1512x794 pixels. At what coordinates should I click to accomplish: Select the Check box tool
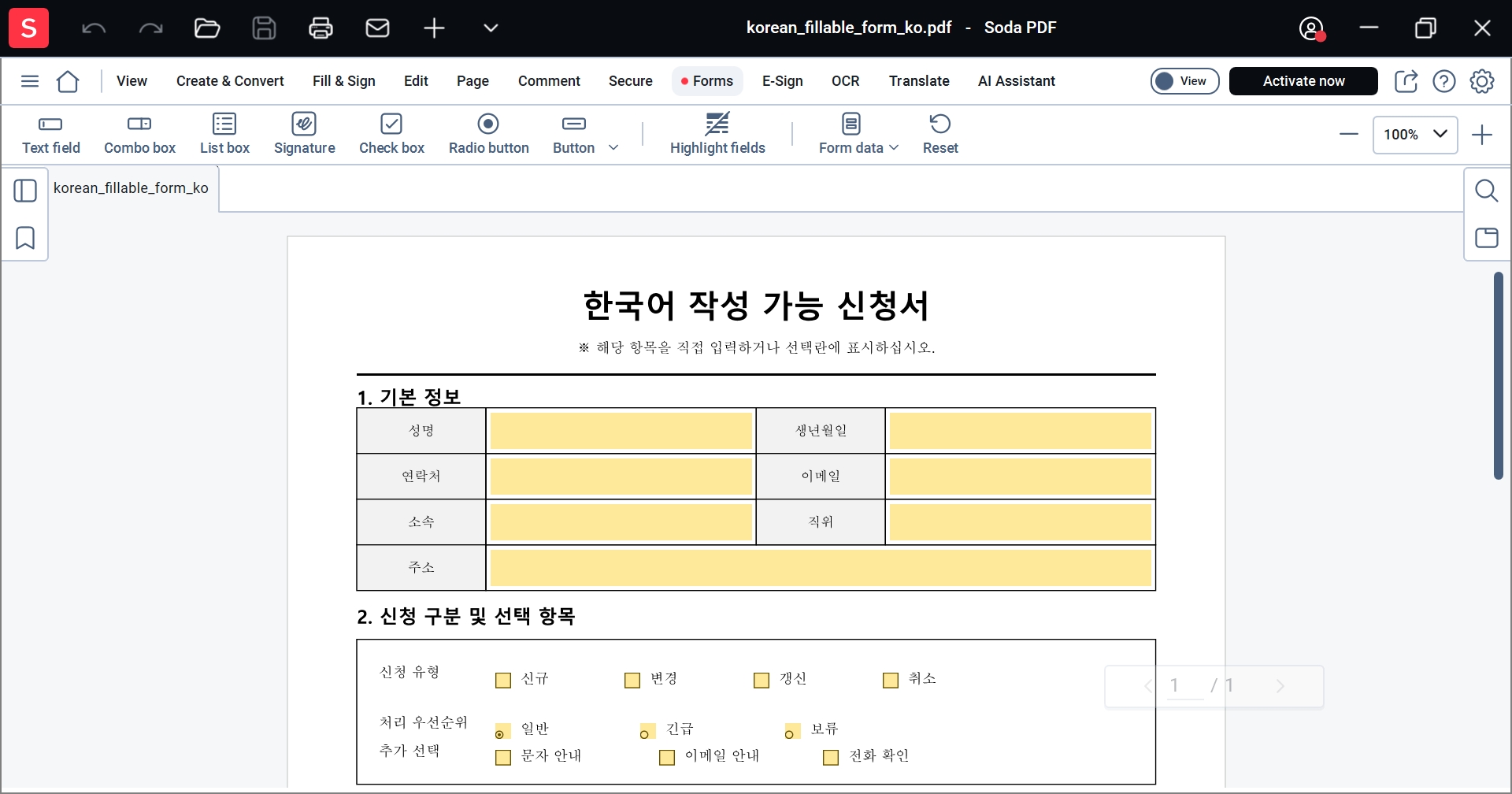click(391, 135)
